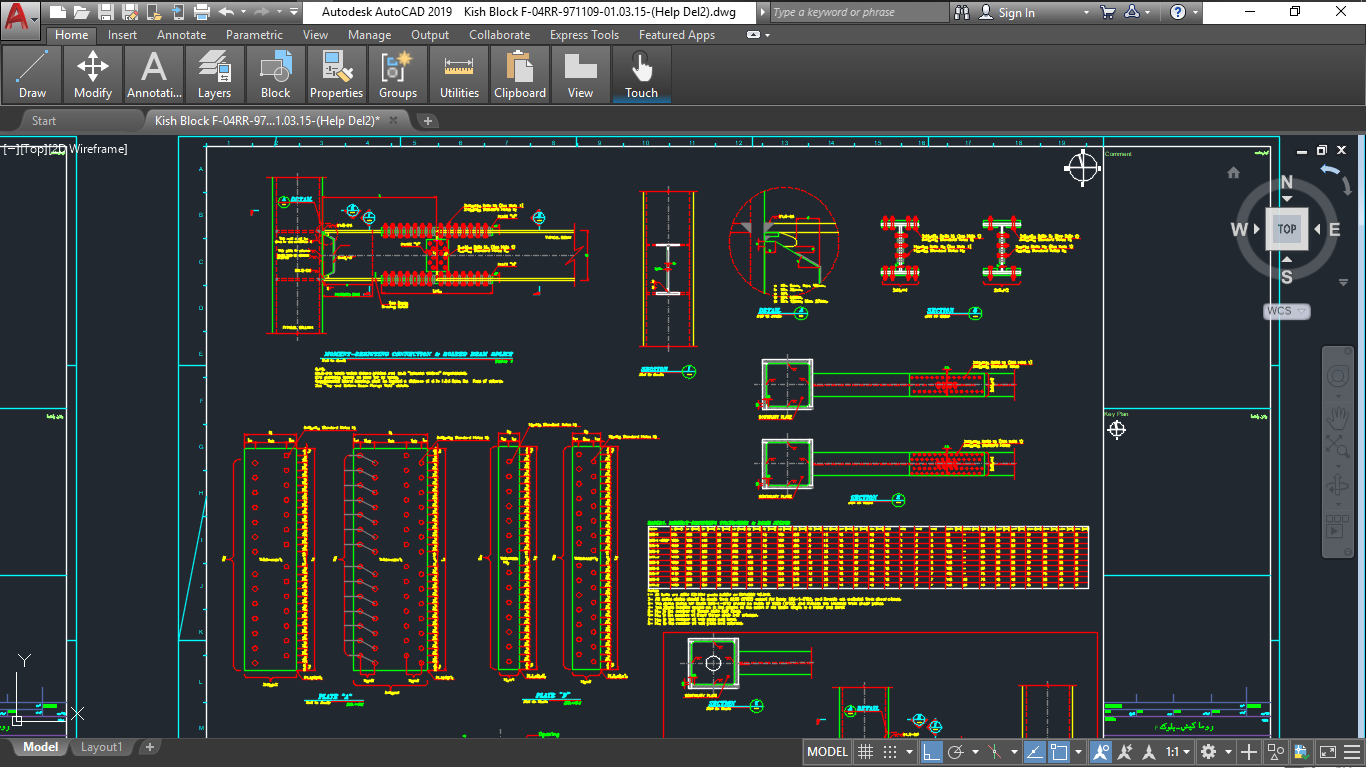1366x768 pixels.
Task: Click the Plot printer icon in the quick access toolbar
Action: [201, 12]
